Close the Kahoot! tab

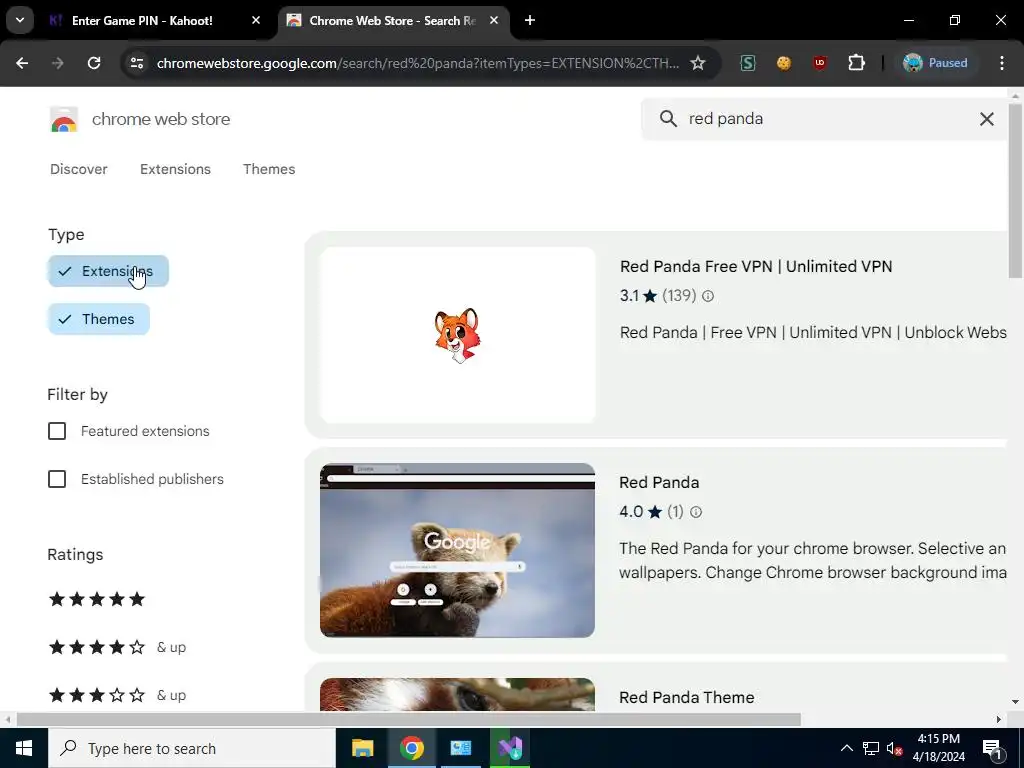pyautogui.click(x=256, y=20)
